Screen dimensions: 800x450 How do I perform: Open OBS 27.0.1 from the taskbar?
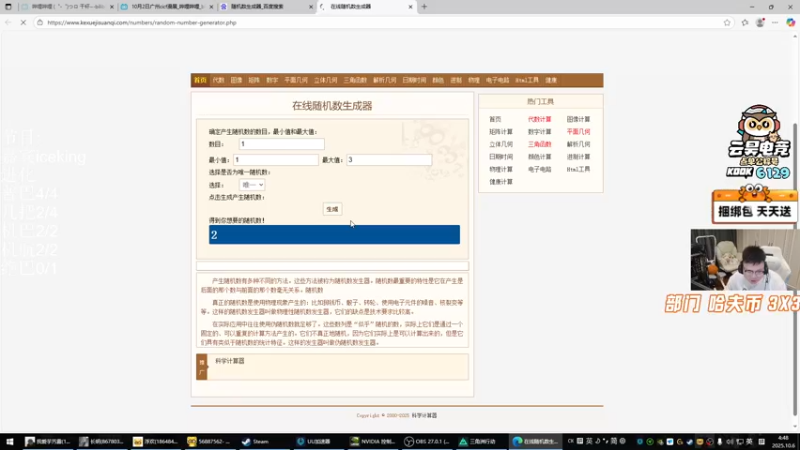click(427, 441)
